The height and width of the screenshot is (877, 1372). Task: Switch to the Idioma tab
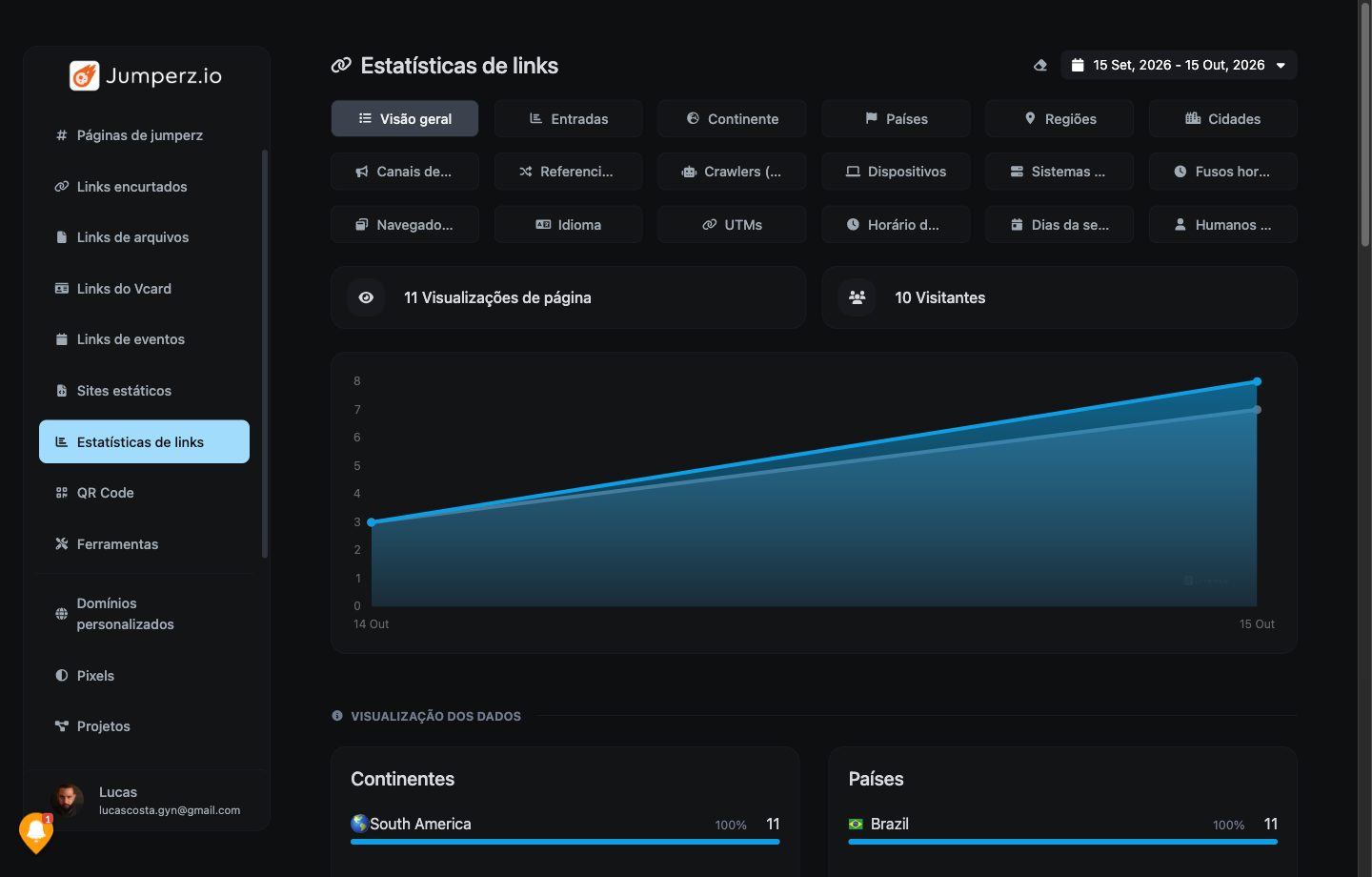tap(569, 225)
